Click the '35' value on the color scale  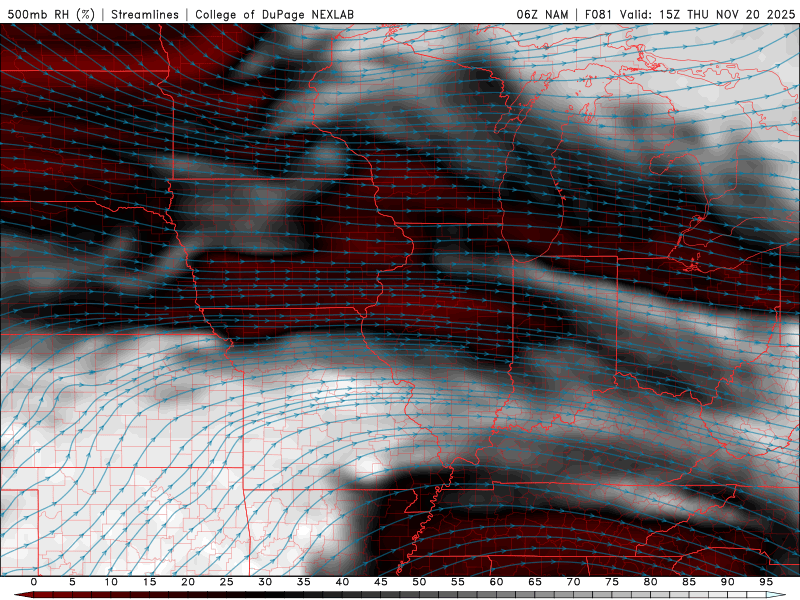[304, 582]
